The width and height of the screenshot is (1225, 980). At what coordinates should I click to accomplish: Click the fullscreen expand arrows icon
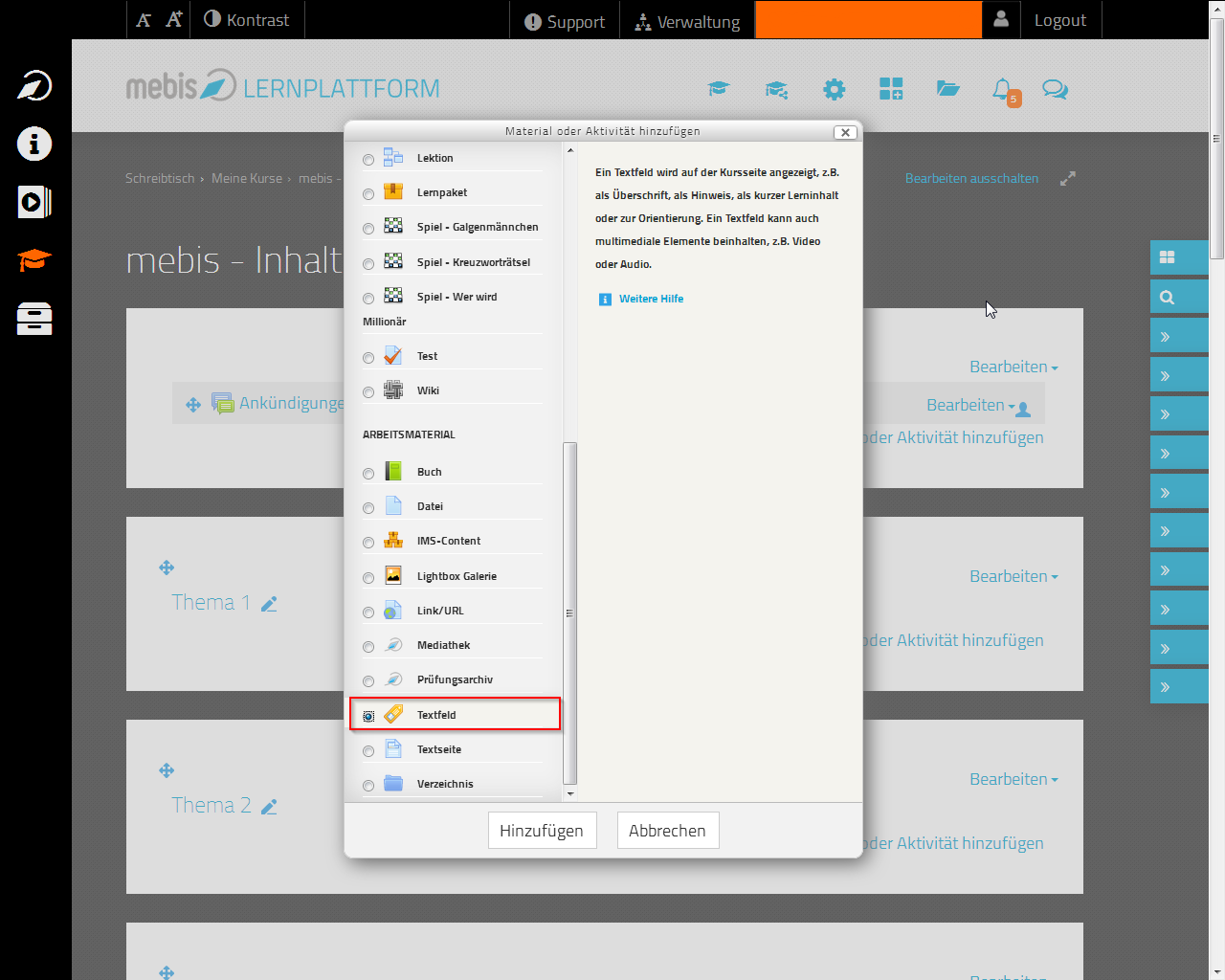(x=1068, y=179)
